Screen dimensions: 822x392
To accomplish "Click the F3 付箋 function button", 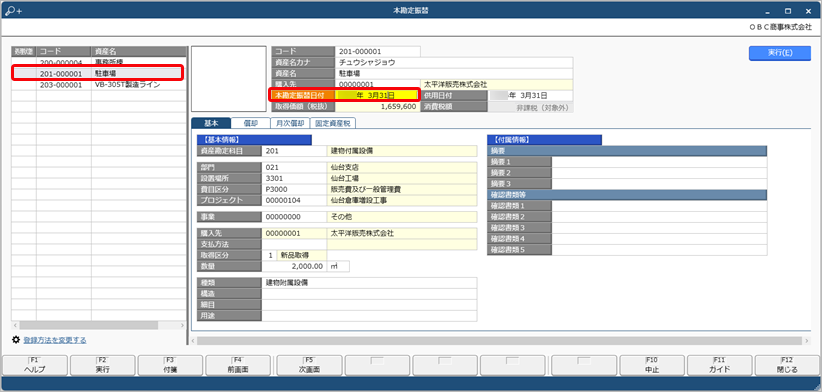I will pos(170,365).
